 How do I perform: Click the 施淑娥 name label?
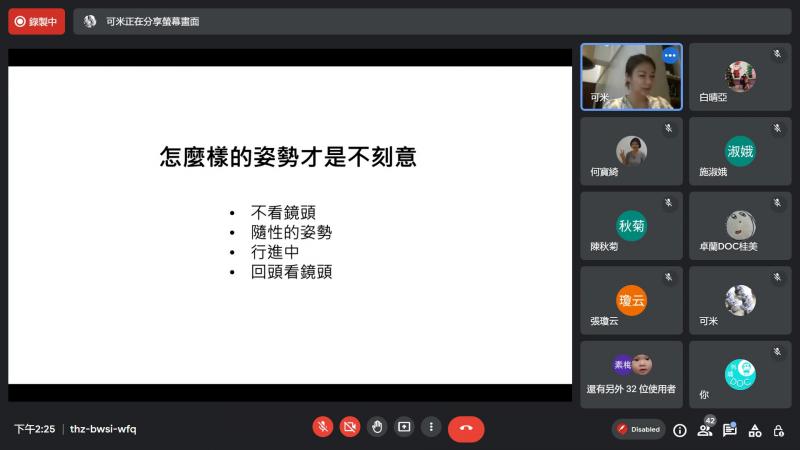point(713,172)
